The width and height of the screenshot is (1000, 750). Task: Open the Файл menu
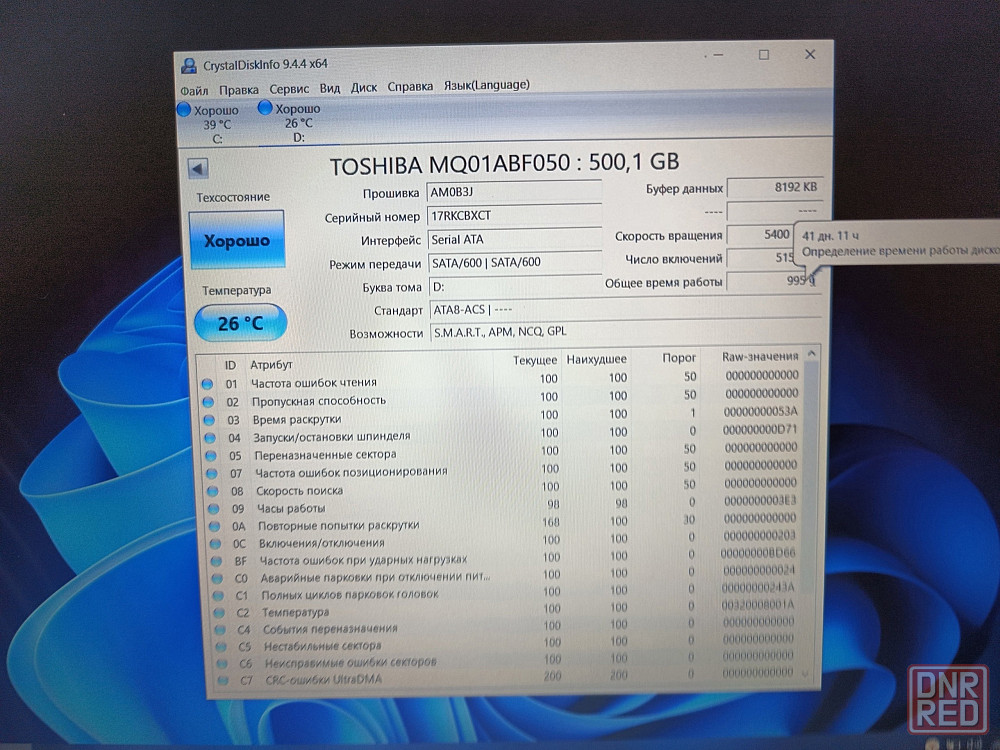[194, 89]
